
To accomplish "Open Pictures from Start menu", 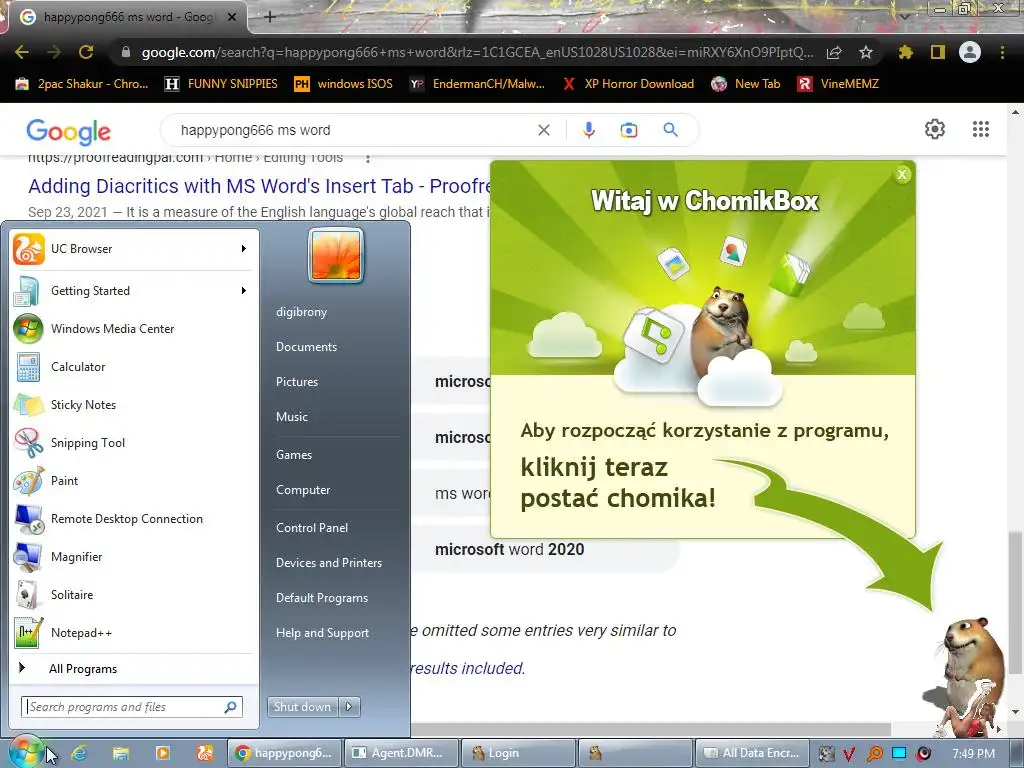I will tap(296, 381).
